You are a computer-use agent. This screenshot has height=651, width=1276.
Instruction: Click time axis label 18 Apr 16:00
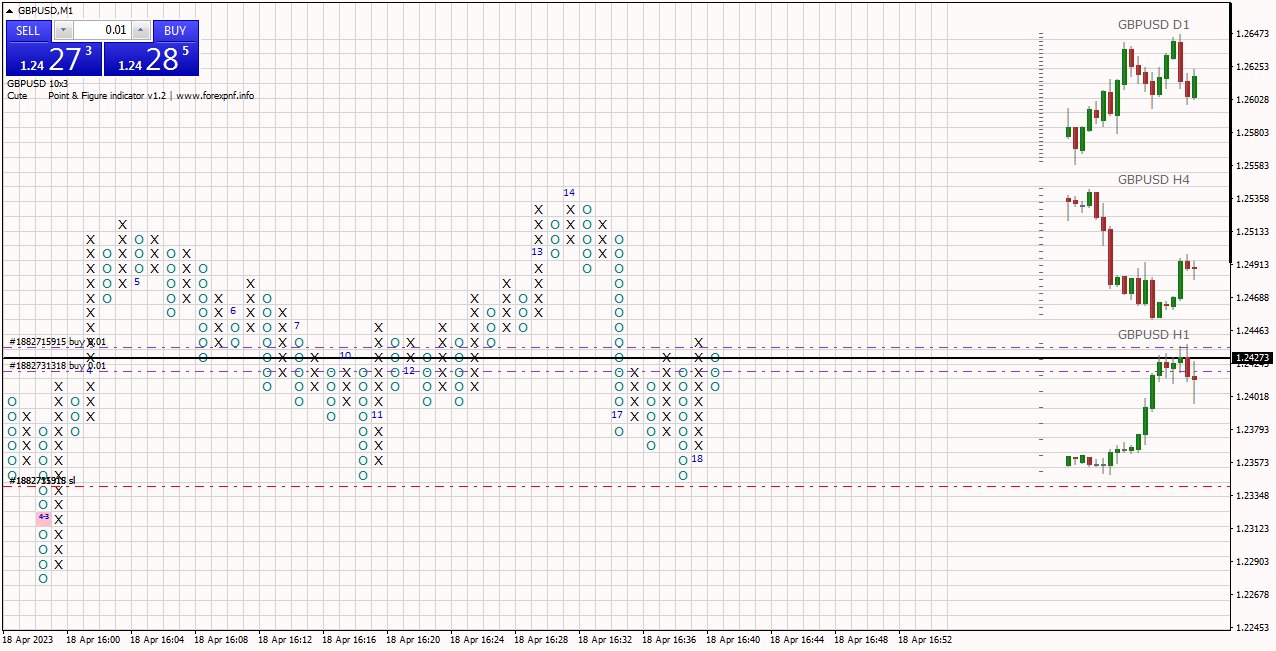pyautogui.click(x=93, y=639)
